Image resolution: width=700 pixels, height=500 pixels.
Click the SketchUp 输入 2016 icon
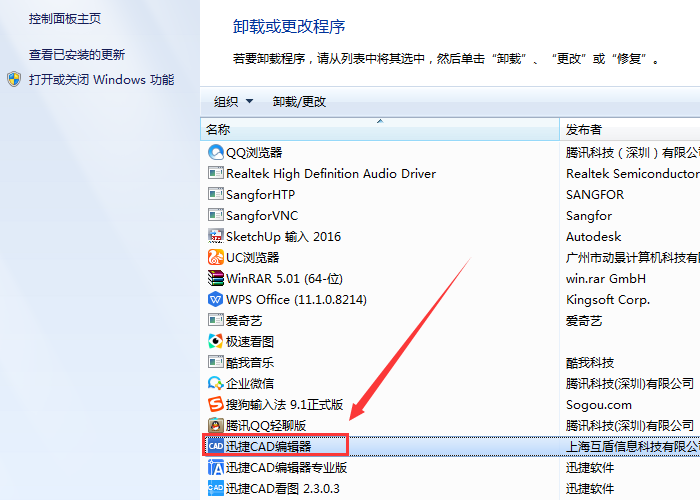click(x=216, y=236)
